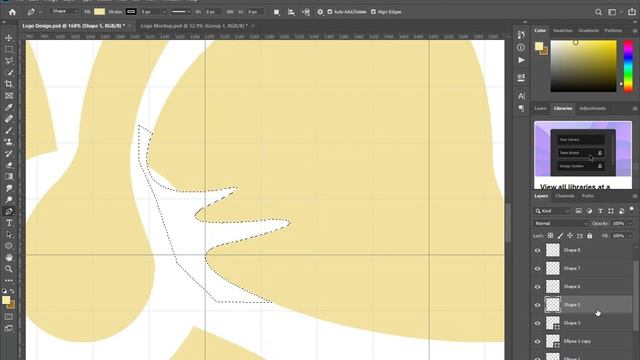Open path alignment options
This screenshot has height=360, width=640.
click(291, 12)
